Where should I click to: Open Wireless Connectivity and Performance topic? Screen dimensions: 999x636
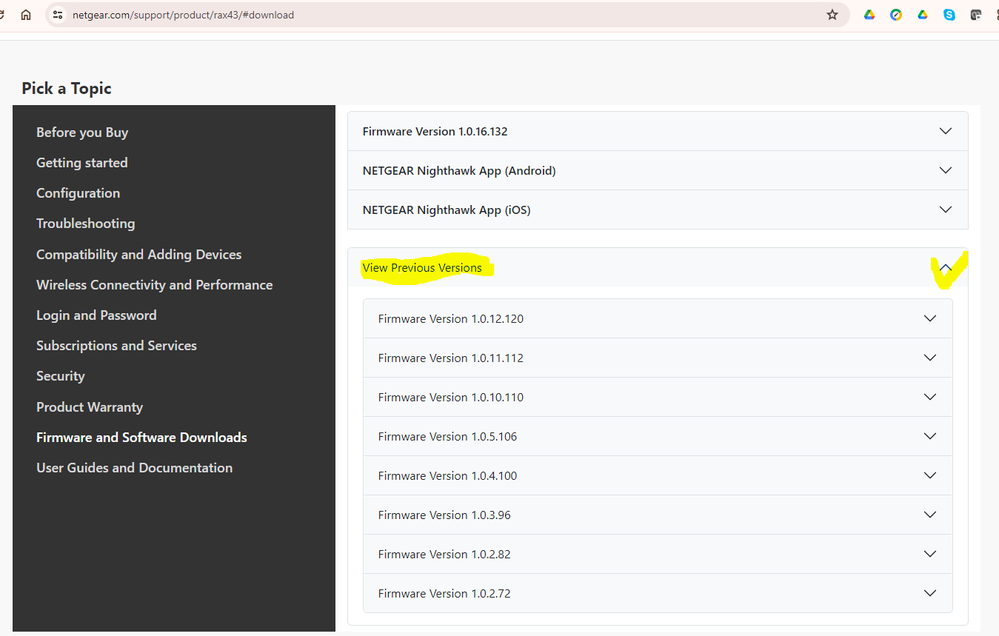tap(154, 285)
